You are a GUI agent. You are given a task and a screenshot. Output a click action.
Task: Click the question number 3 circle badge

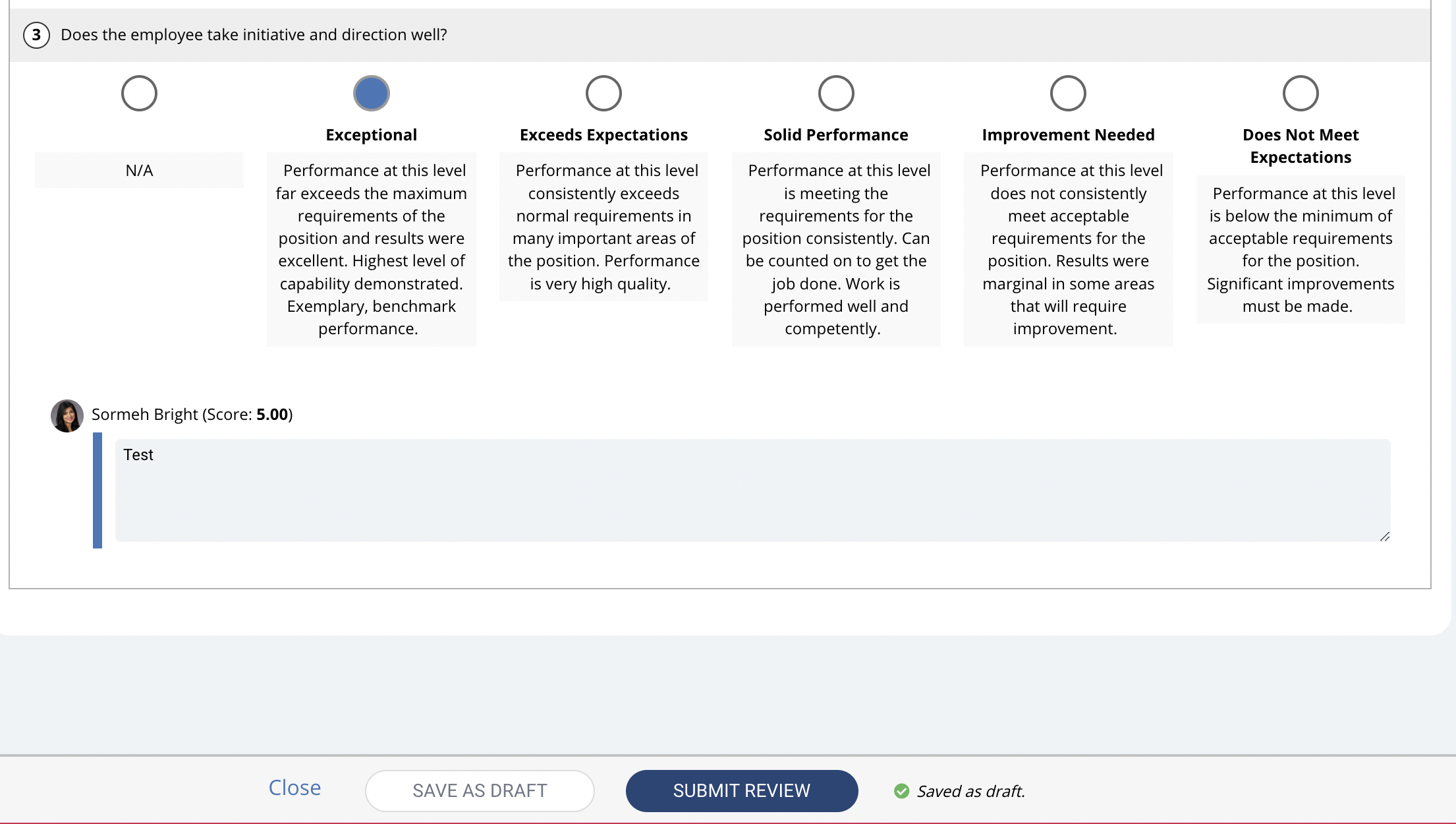click(36, 35)
